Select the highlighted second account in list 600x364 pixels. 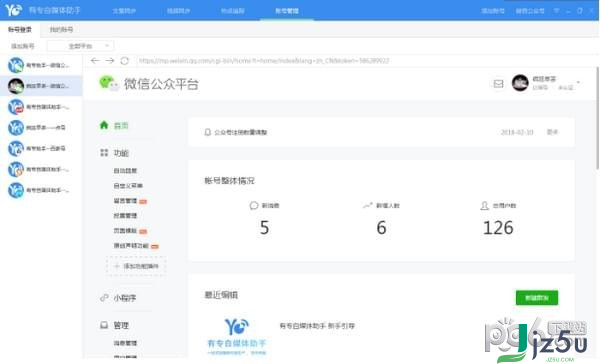41,86
